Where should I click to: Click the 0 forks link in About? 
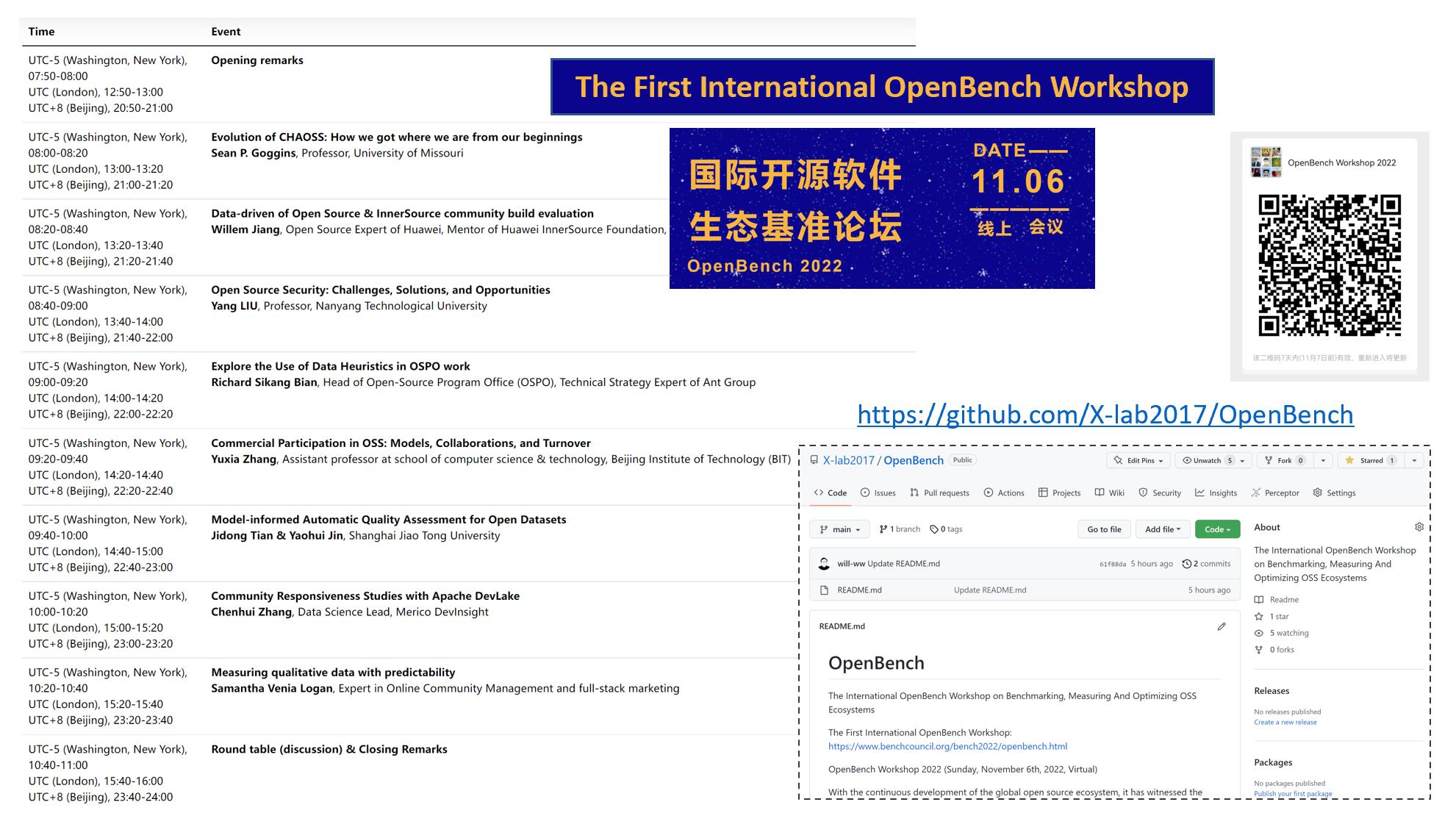1275,650
